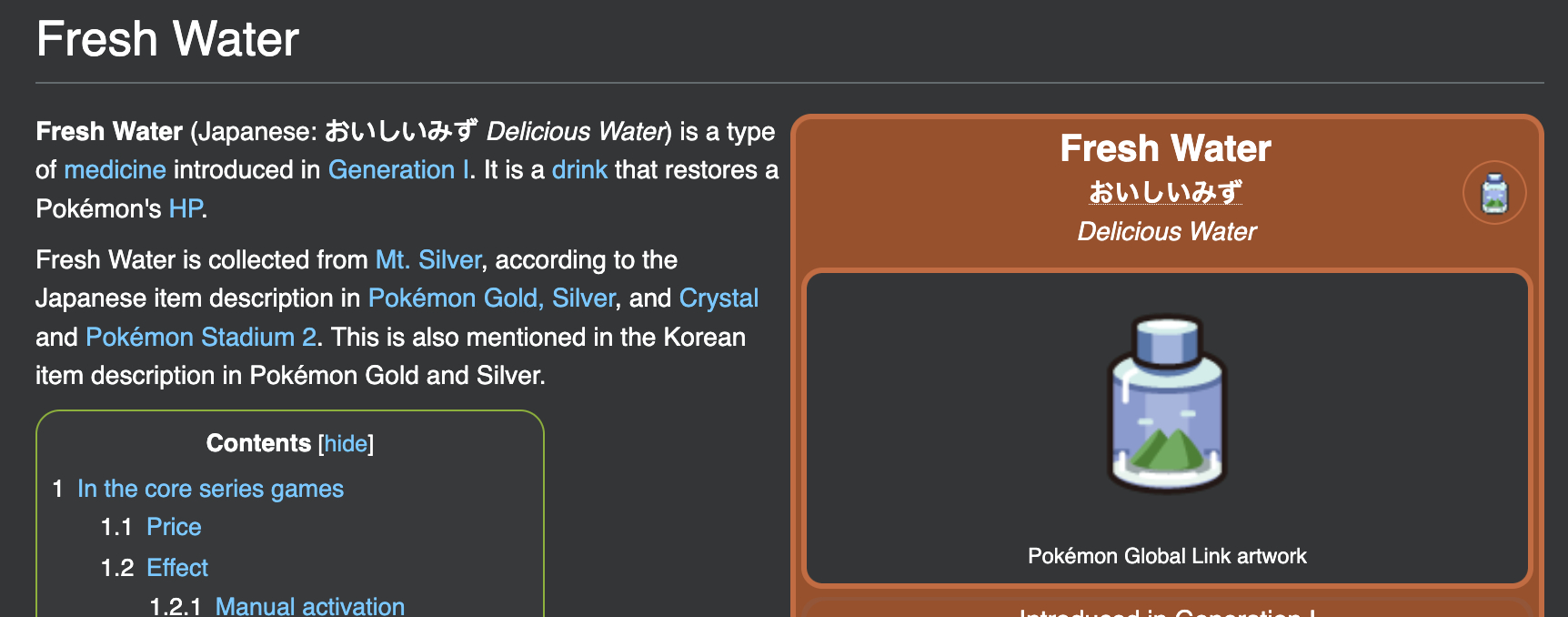1568x617 pixels.
Task: Follow the Crystal link
Action: [719, 298]
